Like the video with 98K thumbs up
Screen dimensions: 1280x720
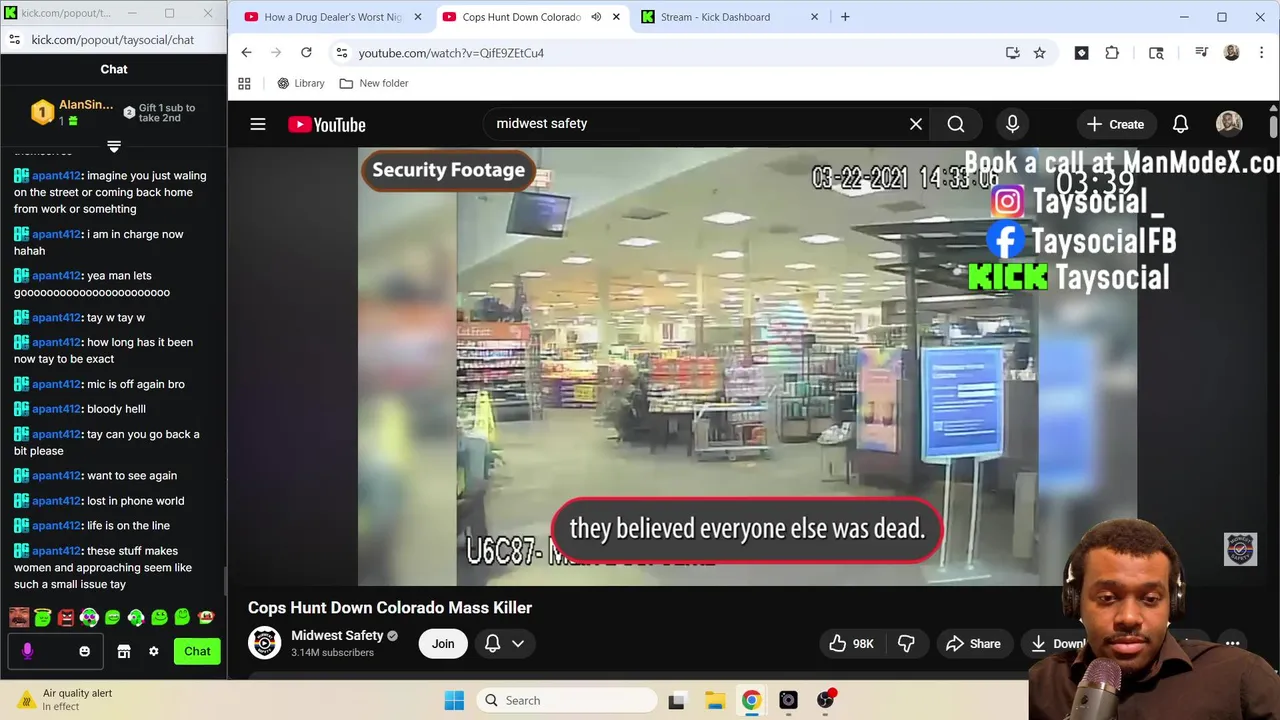point(852,644)
